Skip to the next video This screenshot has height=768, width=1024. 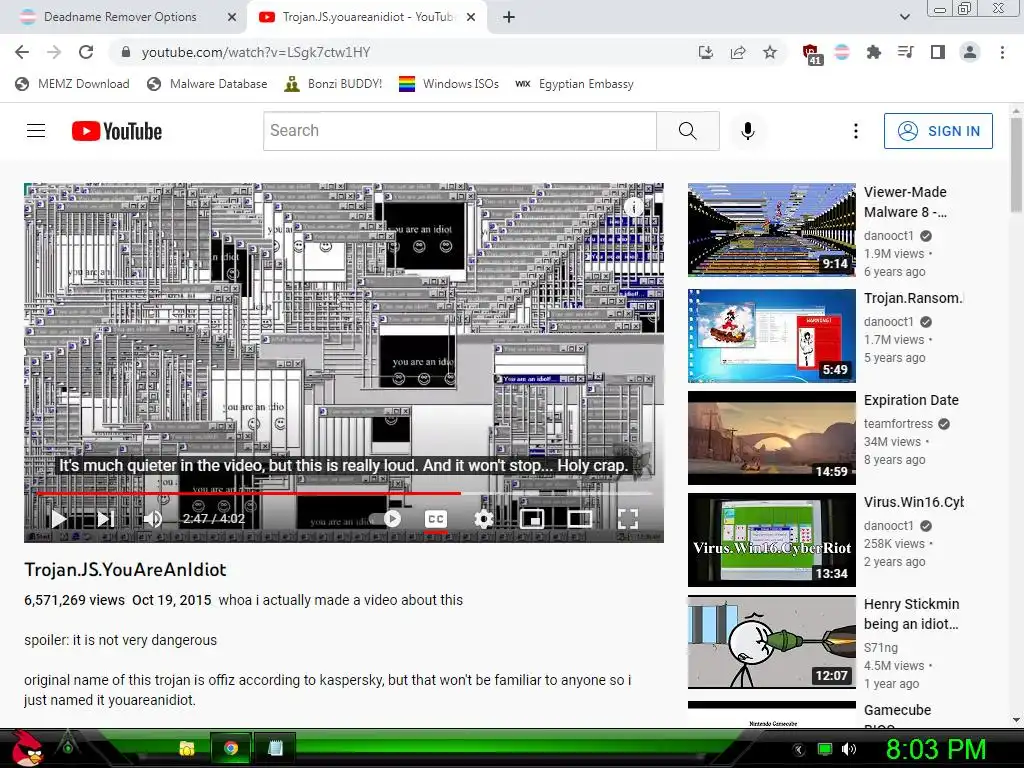106,519
